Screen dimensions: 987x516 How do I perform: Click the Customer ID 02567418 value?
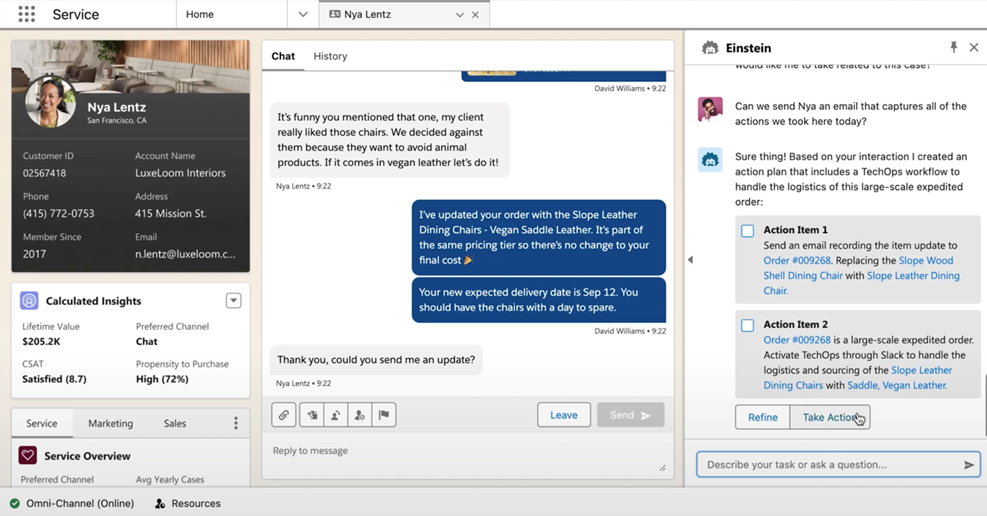[x=44, y=173]
